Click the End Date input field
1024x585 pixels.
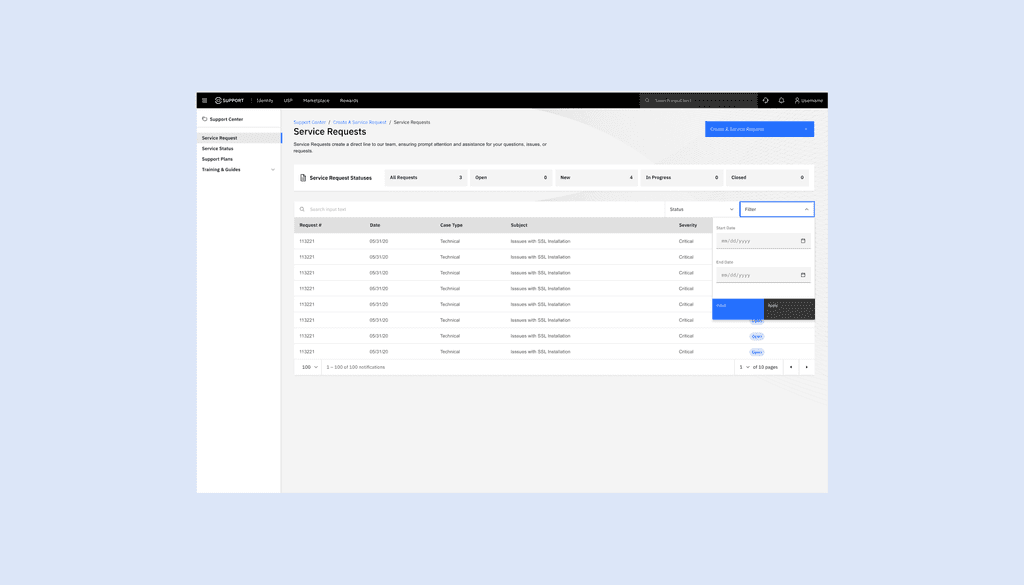[763, 275]
